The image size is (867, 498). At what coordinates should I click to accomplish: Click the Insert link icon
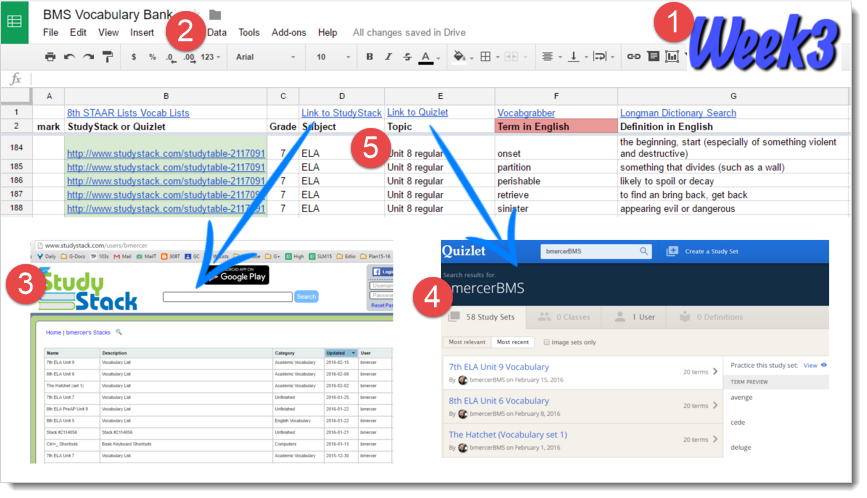click(634, 56)
